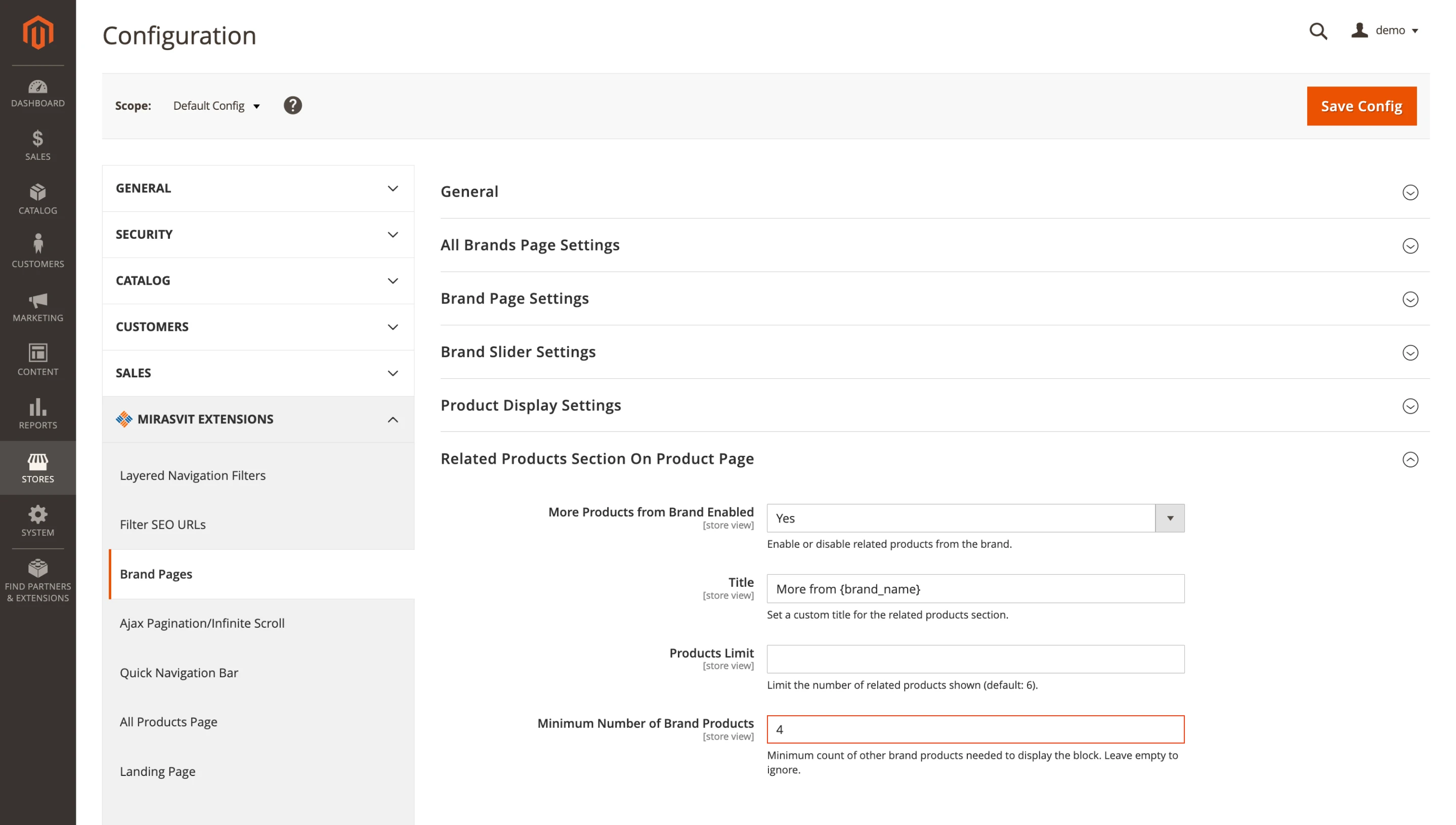Open the Catalog section icon
Screen dimensions: 1456x825
(x=37, y=198)
